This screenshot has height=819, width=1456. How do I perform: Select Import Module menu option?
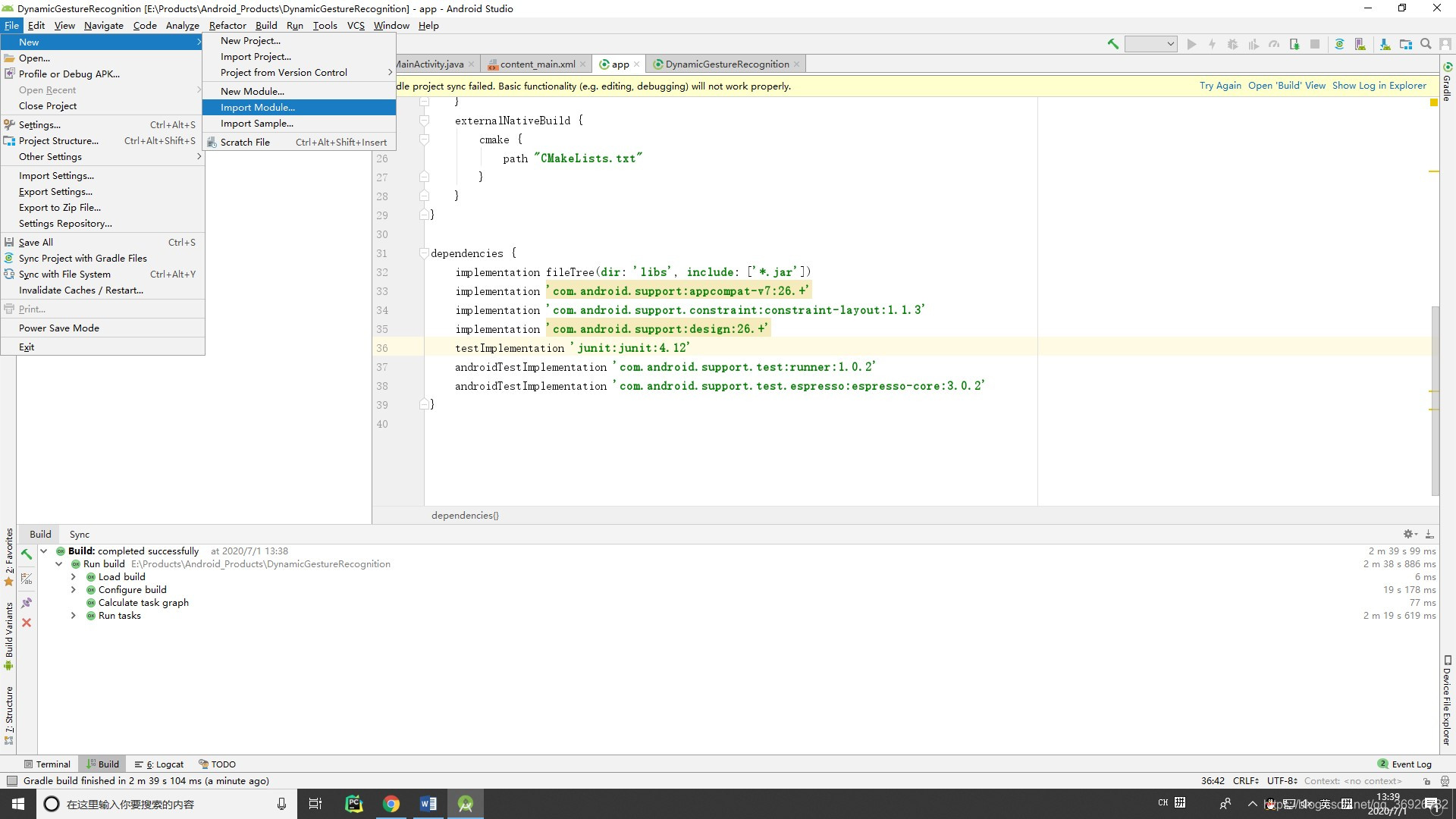click(x=258, y=107)
